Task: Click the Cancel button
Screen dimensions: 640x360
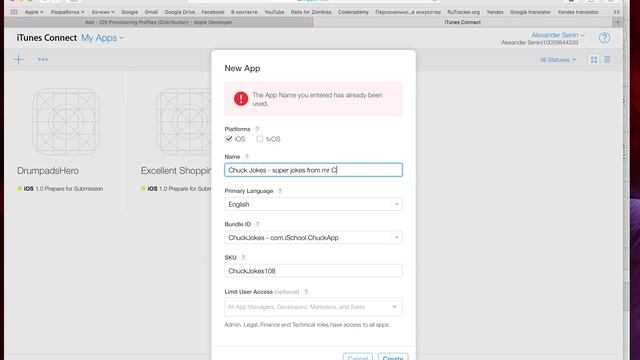Action: (x=358, y=358)
